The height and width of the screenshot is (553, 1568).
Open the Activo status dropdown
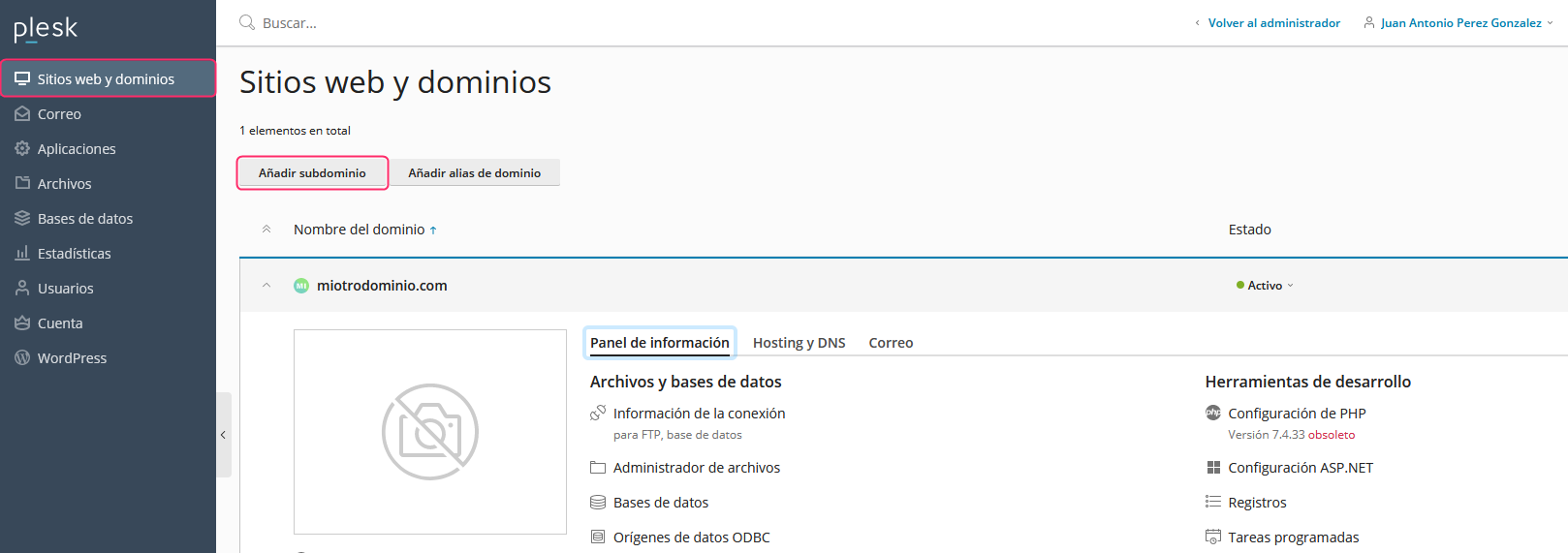tap(1266, 286)
